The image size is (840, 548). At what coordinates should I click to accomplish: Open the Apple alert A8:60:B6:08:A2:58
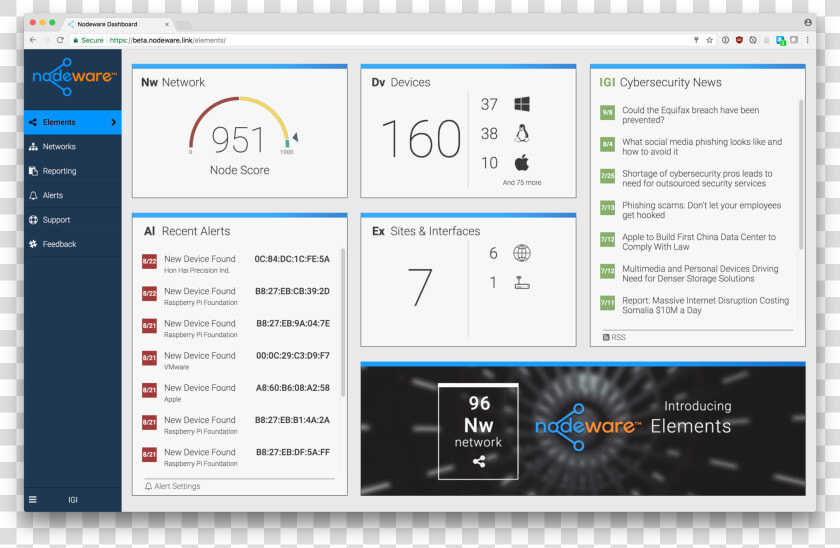point(236,392)
